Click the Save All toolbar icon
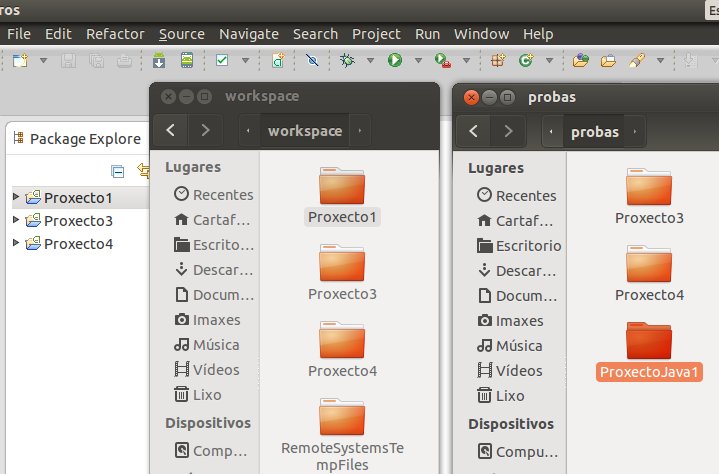The width and height of the screenshot is (719, 474). [96, 60]
